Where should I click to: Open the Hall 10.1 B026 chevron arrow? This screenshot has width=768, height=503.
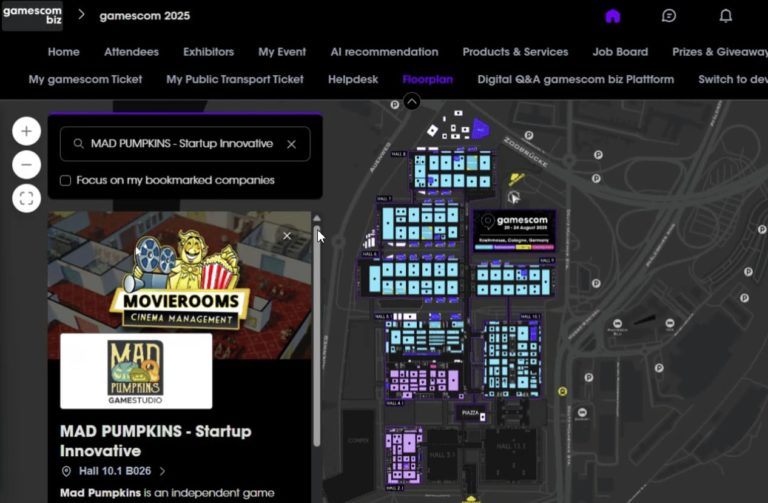point(162,471)
